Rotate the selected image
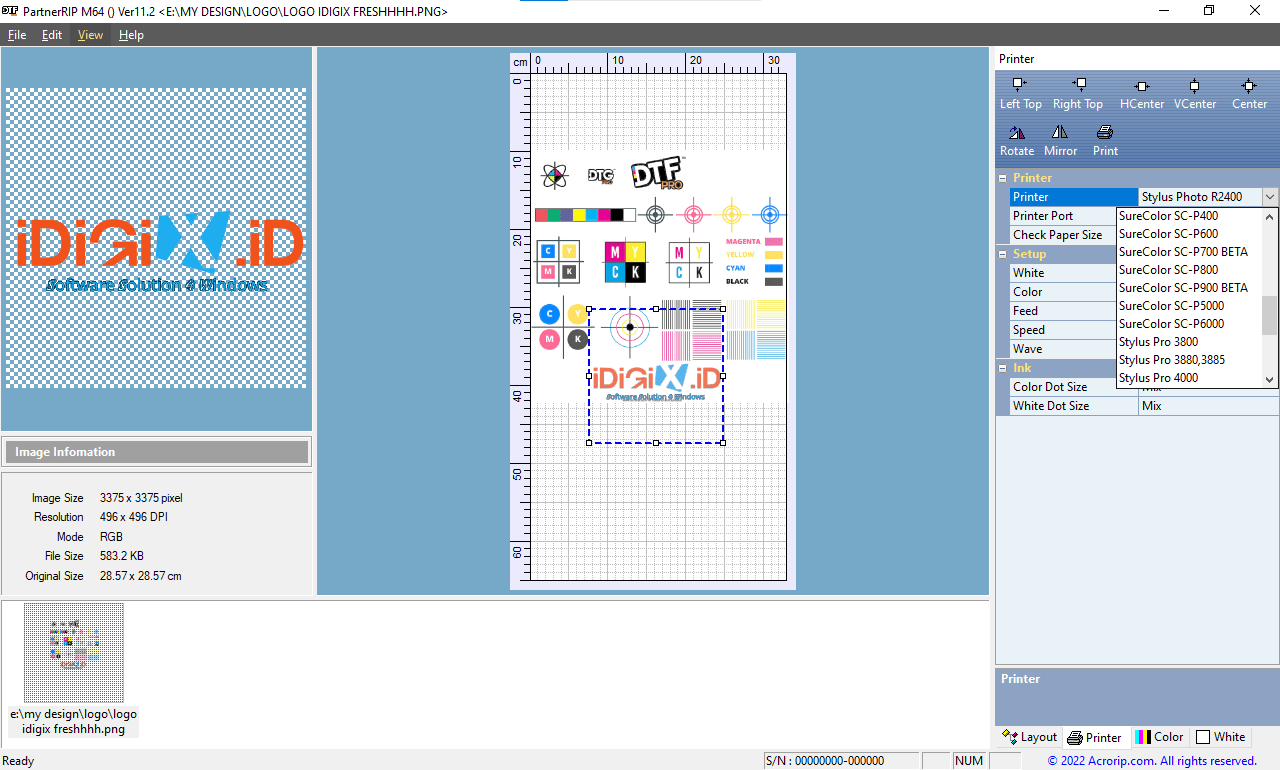 [x=1017, y=141]
